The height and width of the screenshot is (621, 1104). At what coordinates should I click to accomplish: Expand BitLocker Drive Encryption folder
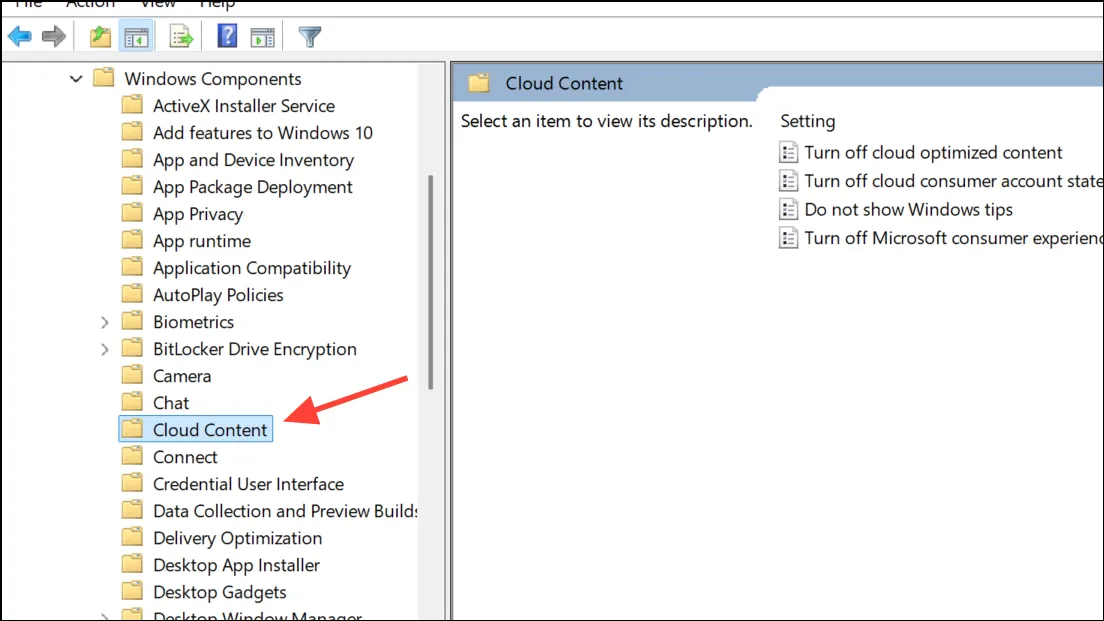[x=104, y=349]
